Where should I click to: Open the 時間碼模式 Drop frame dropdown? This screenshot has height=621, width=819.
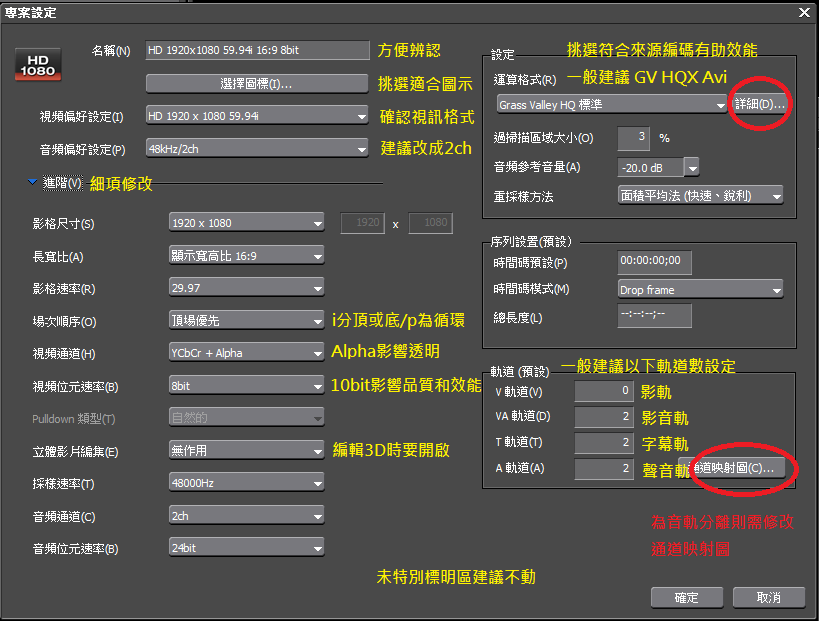(x=700, y=290)
